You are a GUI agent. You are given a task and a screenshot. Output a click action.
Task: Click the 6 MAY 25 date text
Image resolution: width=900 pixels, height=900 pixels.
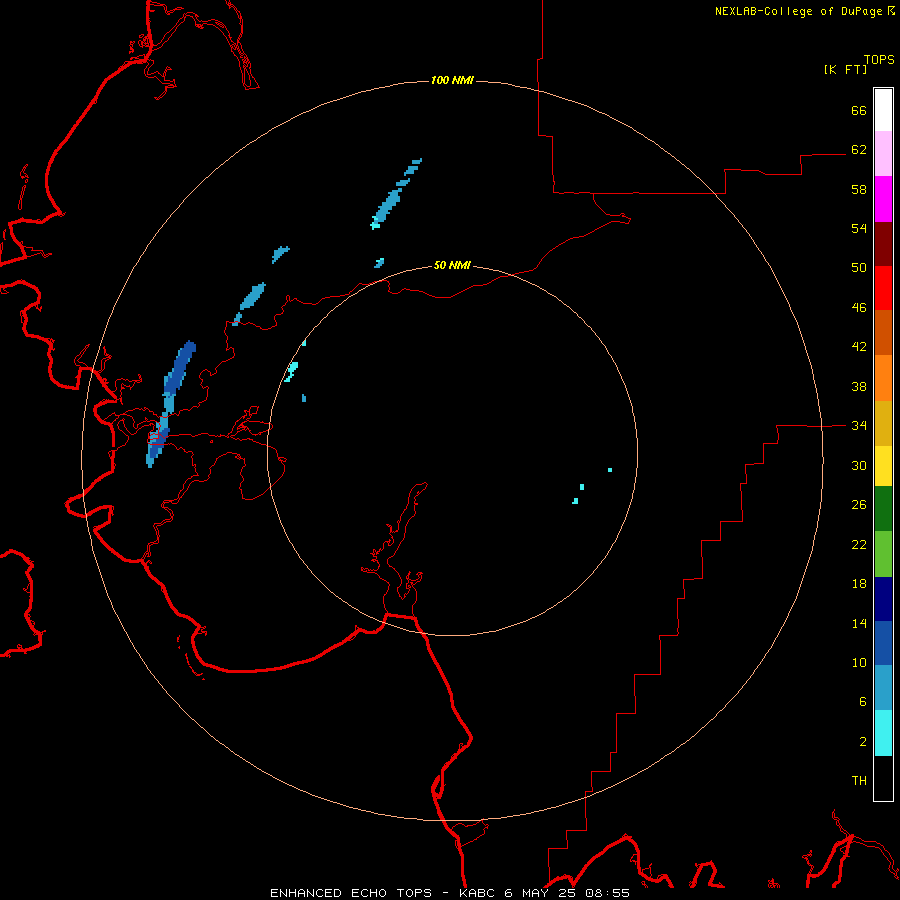click(x=542, y=893)
